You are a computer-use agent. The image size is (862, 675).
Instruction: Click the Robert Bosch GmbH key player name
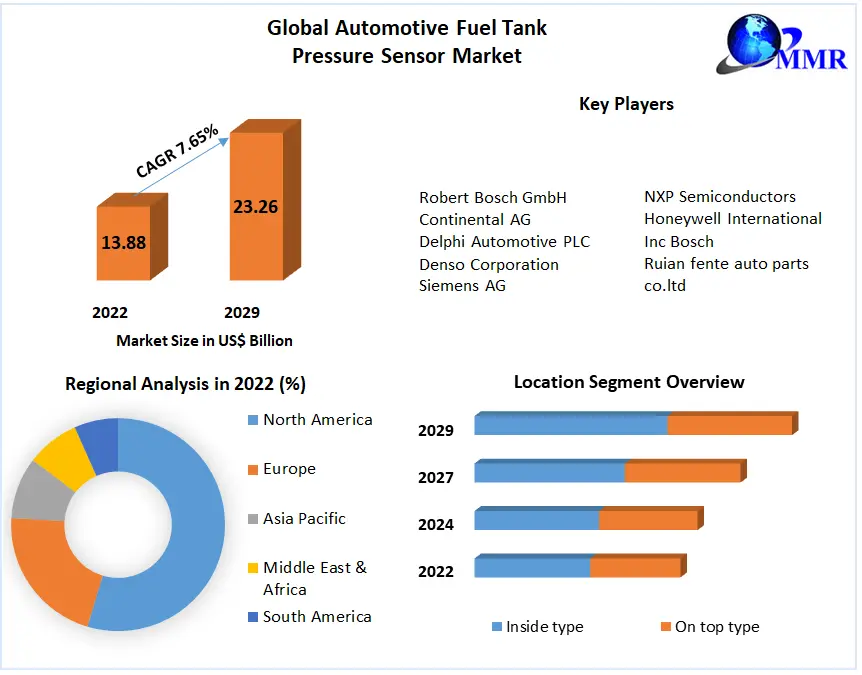[x=492, y=197]
